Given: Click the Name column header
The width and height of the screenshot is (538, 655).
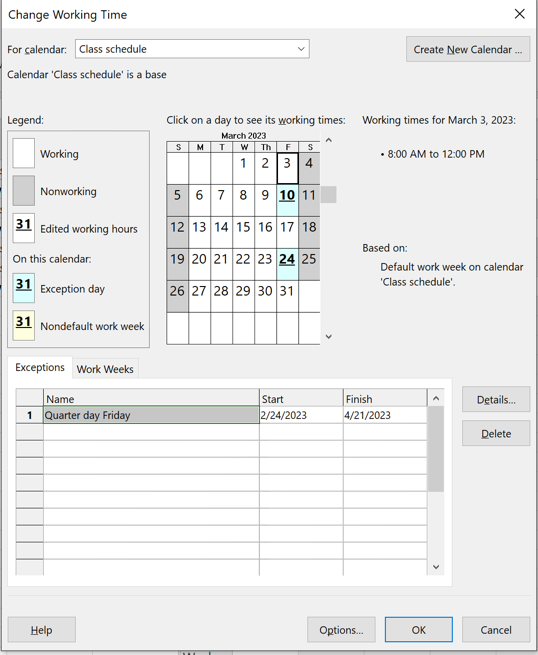Looking at the screenshot, I should [x=151, y=398].
